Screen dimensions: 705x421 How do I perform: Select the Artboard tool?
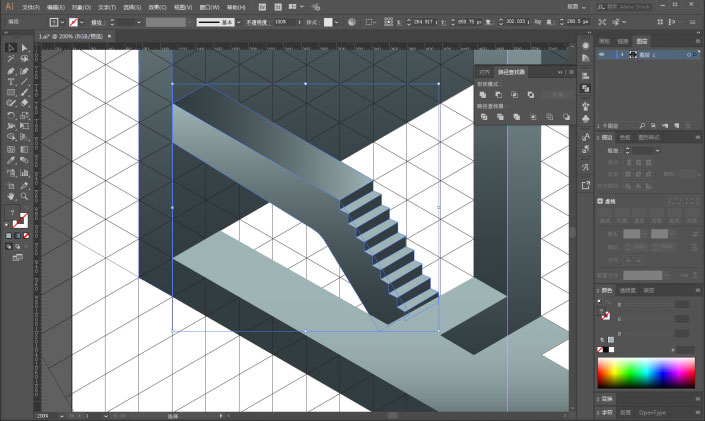pyautogui.click(x=11, y=185)
